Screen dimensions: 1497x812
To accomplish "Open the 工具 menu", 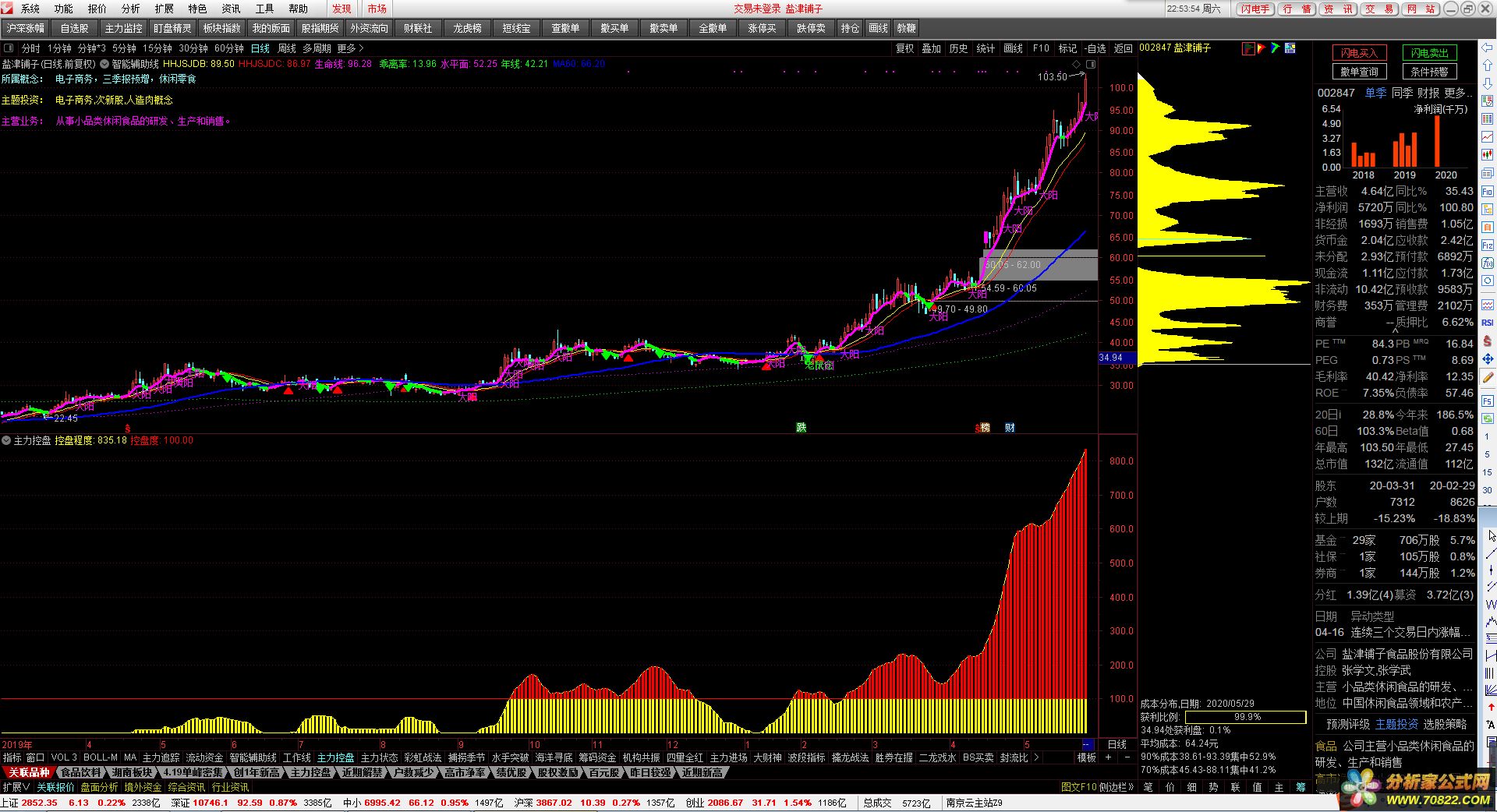I will (x=265, y=9).
